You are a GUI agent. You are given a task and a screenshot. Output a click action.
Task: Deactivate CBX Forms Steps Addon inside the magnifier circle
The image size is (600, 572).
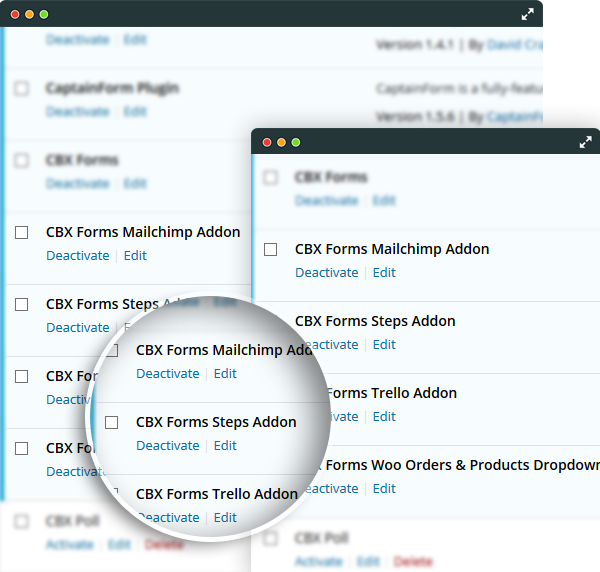(x=168, y=445)
